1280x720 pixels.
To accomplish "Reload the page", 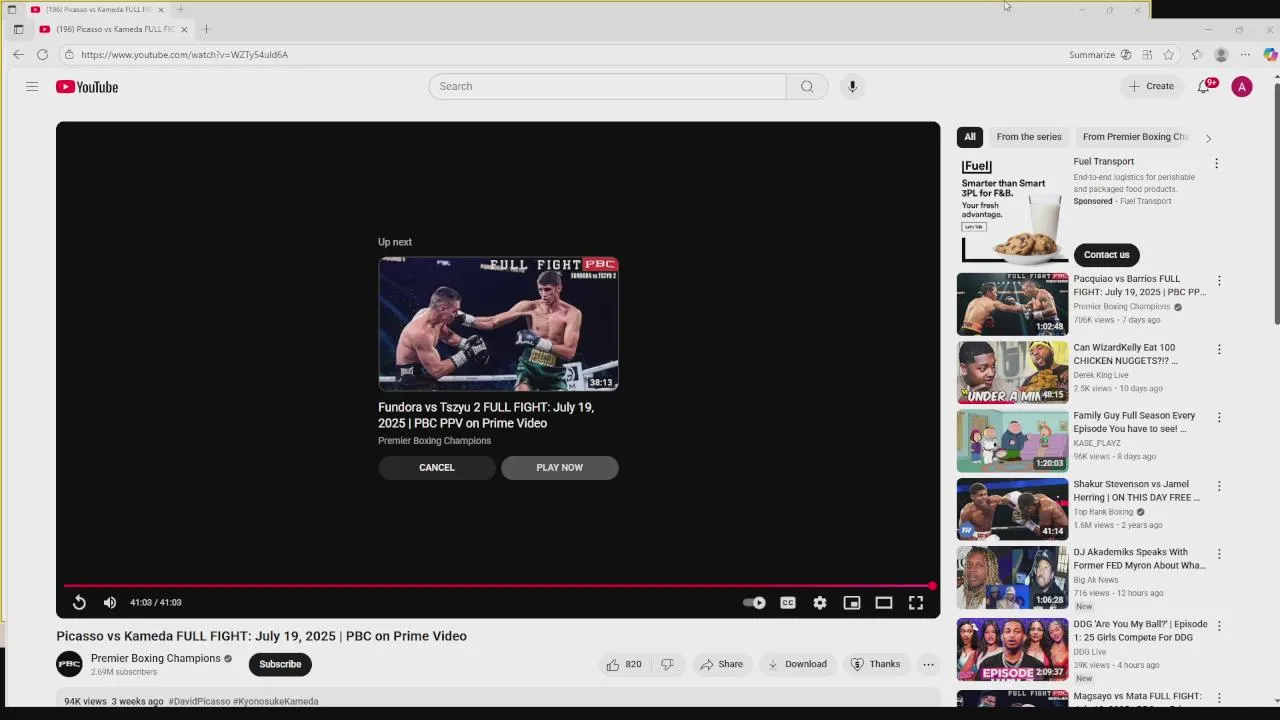I will pos(42,55).
